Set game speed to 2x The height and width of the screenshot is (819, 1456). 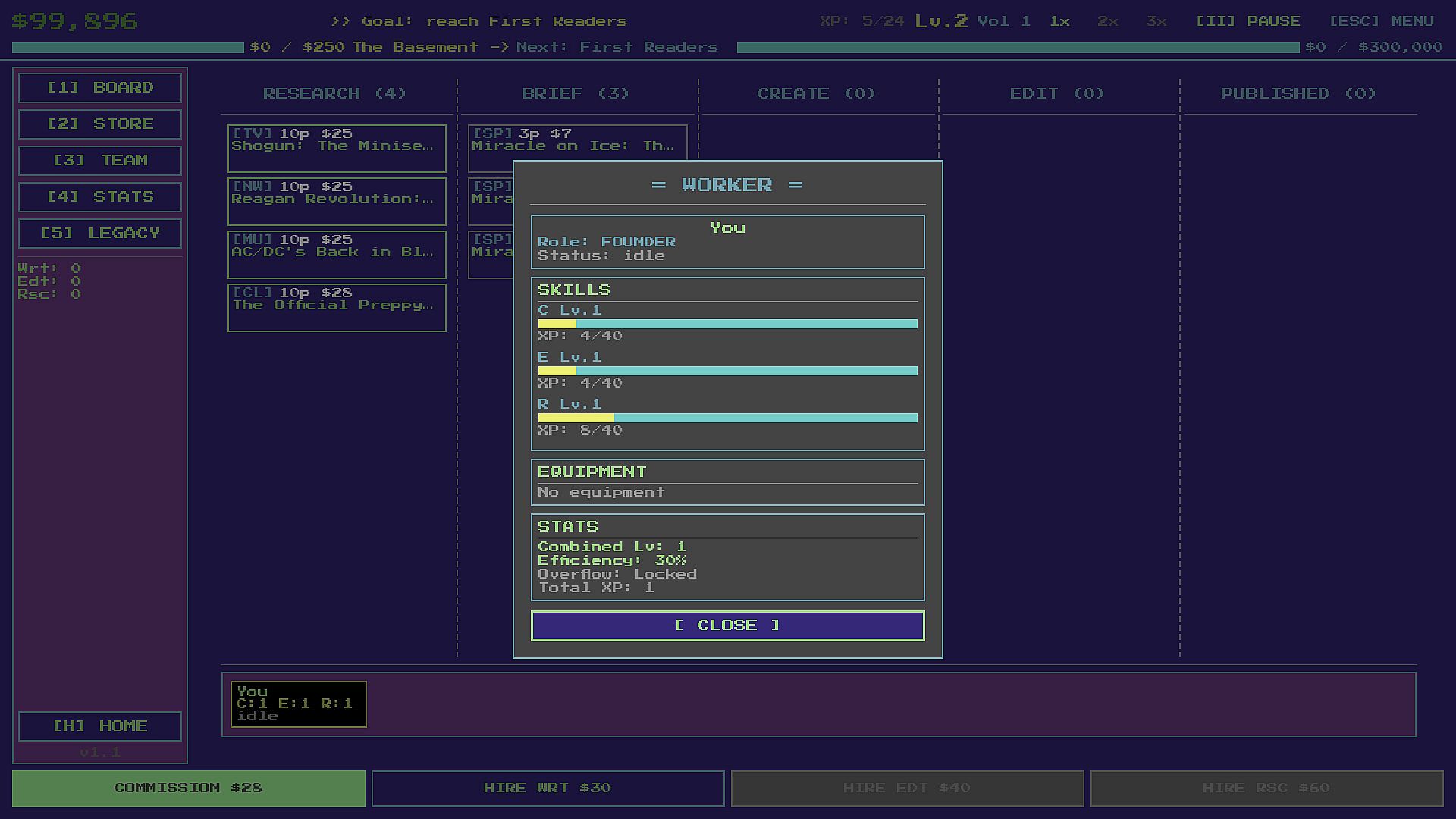tap(1108, 21)
